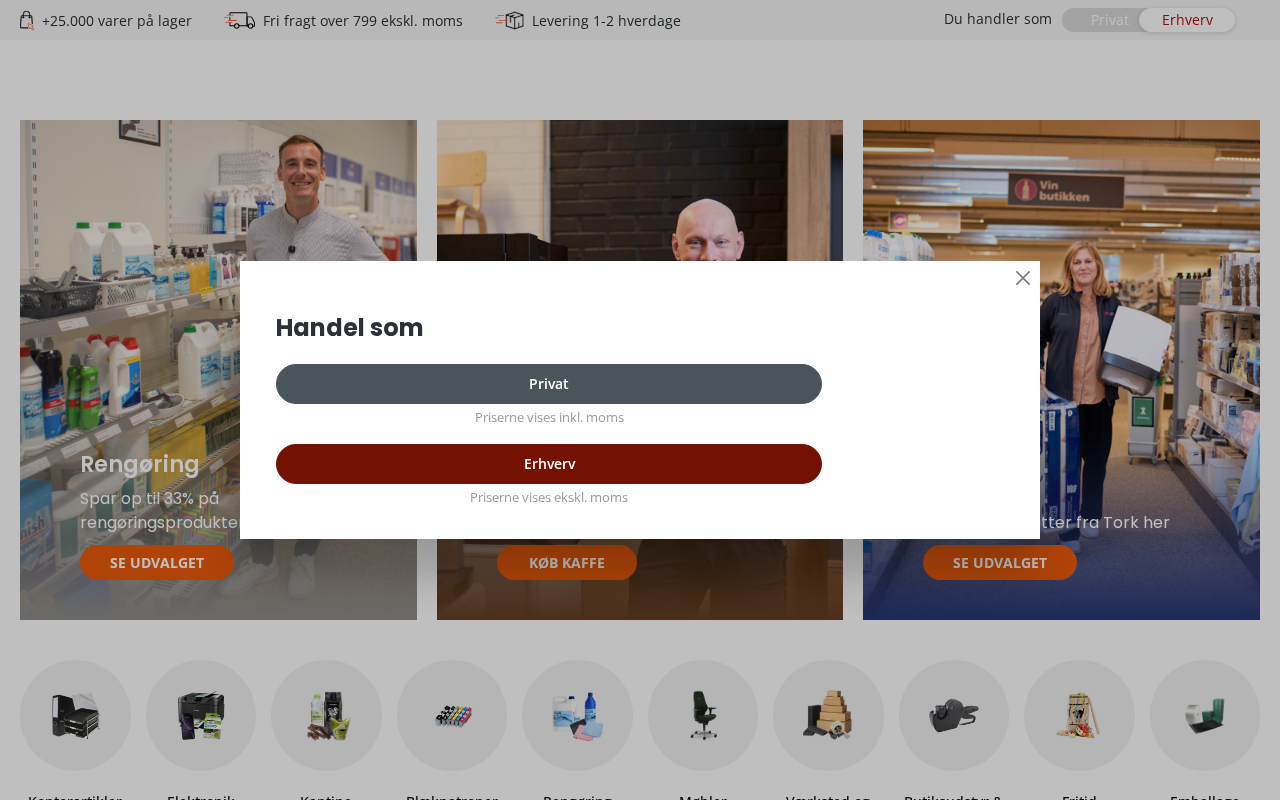
Task: Click KØB KAFFE button
Action: coord(567,562)
